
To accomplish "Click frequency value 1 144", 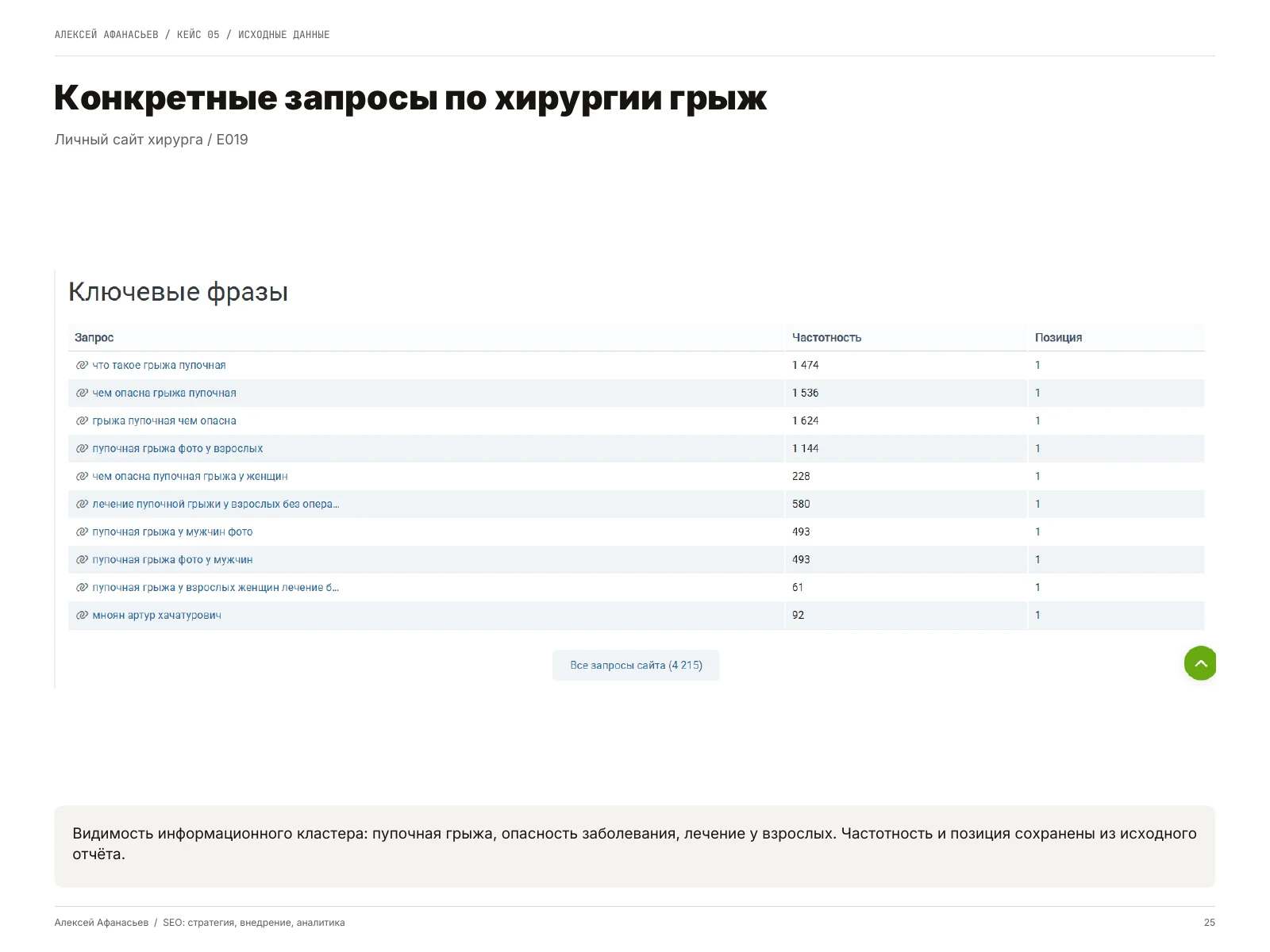I will tap(805, 448).
